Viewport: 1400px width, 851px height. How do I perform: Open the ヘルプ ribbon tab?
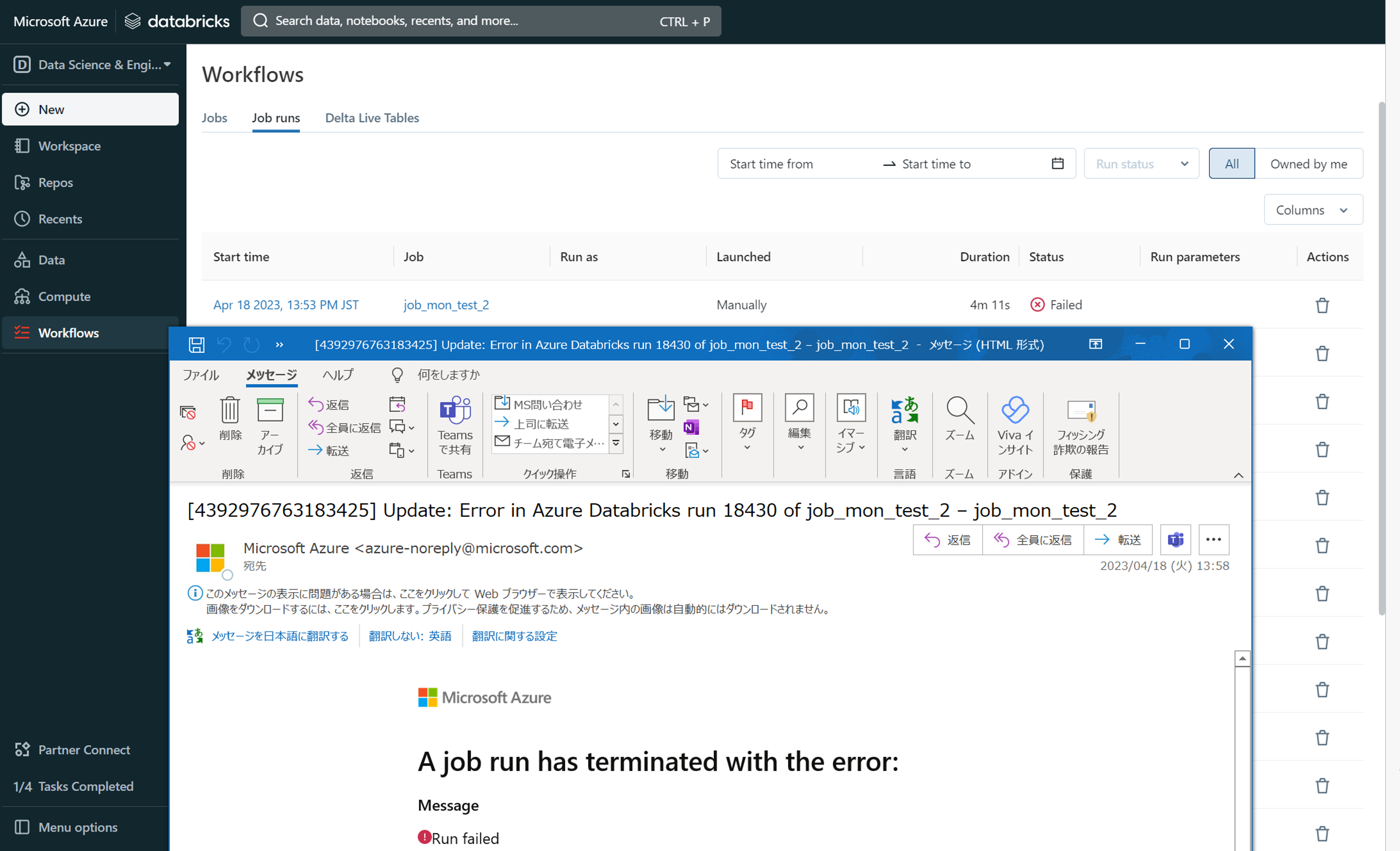point(338,375)
